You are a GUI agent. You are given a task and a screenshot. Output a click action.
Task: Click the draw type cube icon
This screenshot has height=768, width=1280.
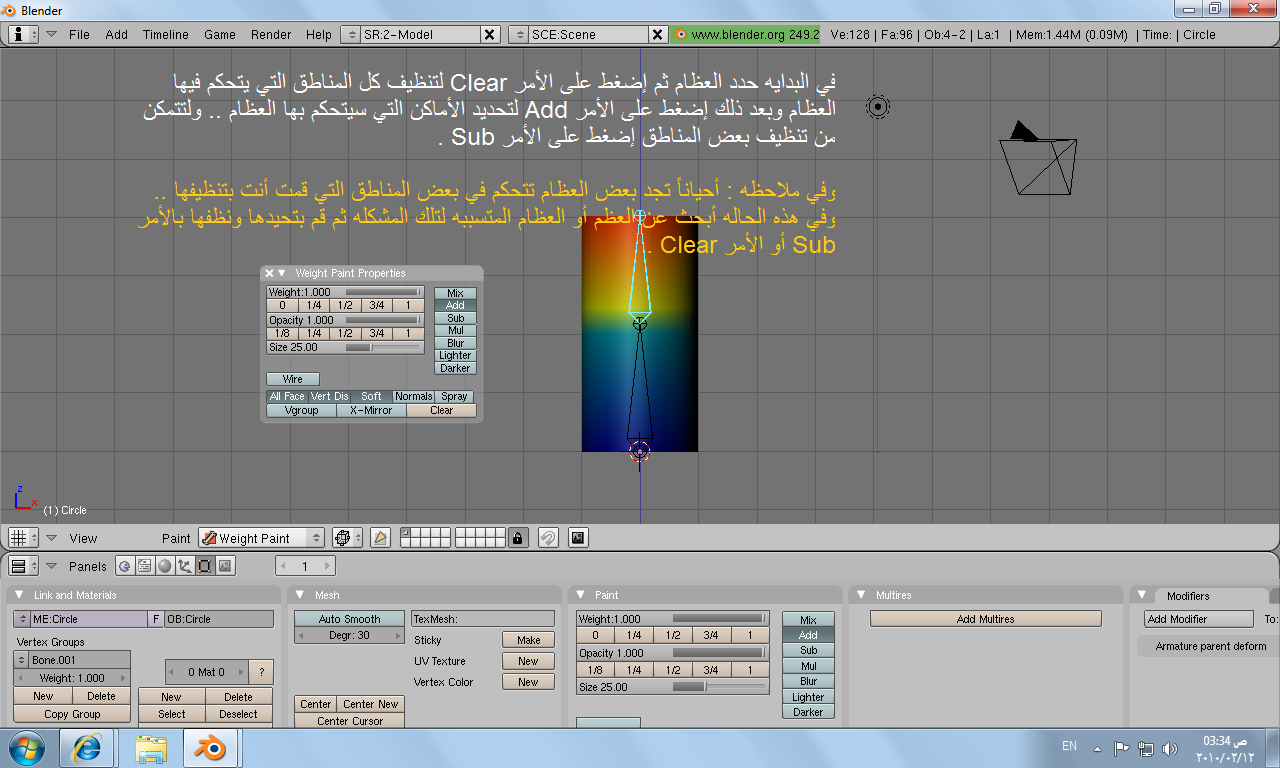(348, 538)
